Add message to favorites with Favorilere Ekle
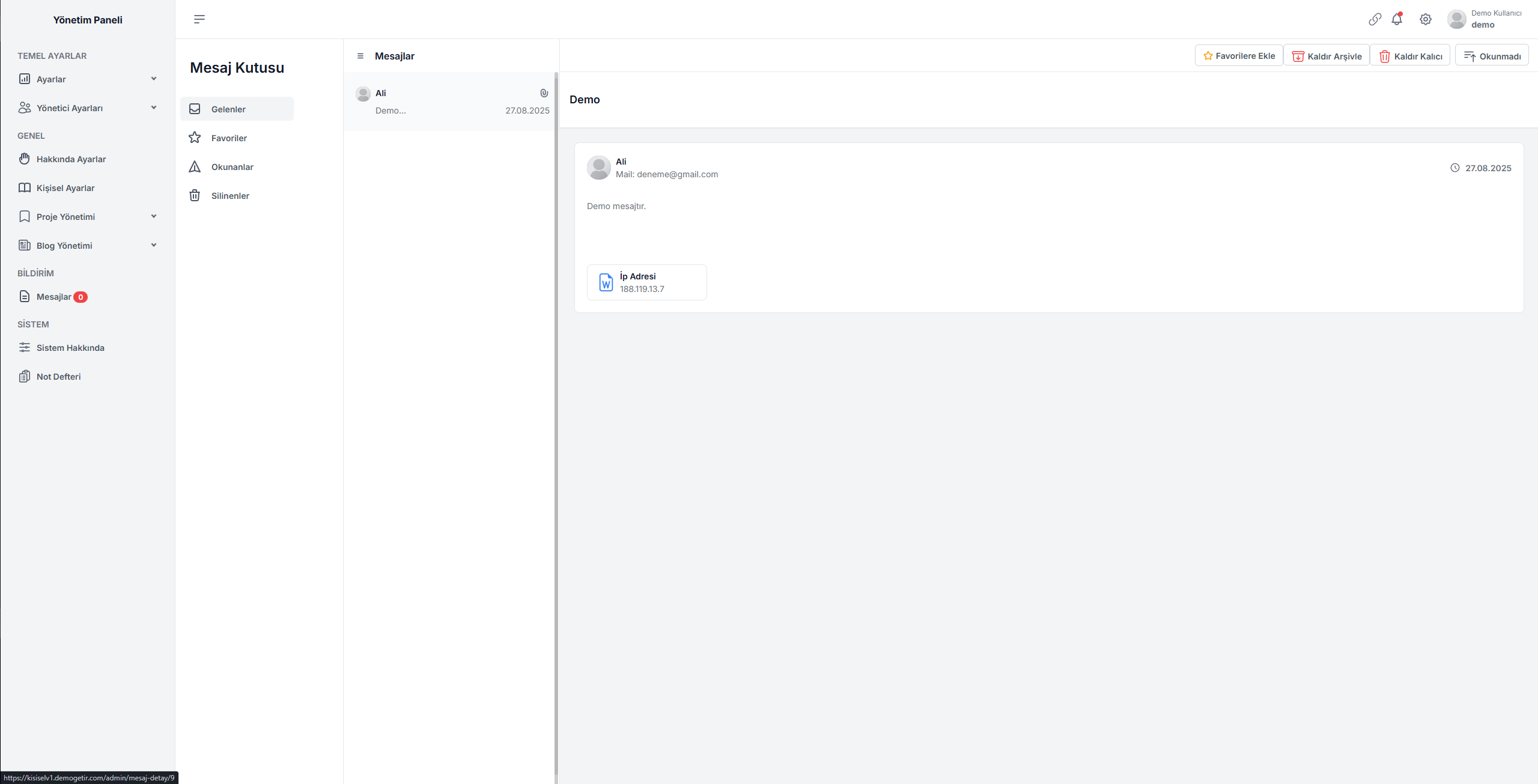Screen dimensions: 1538x784 pos(1239,56)
